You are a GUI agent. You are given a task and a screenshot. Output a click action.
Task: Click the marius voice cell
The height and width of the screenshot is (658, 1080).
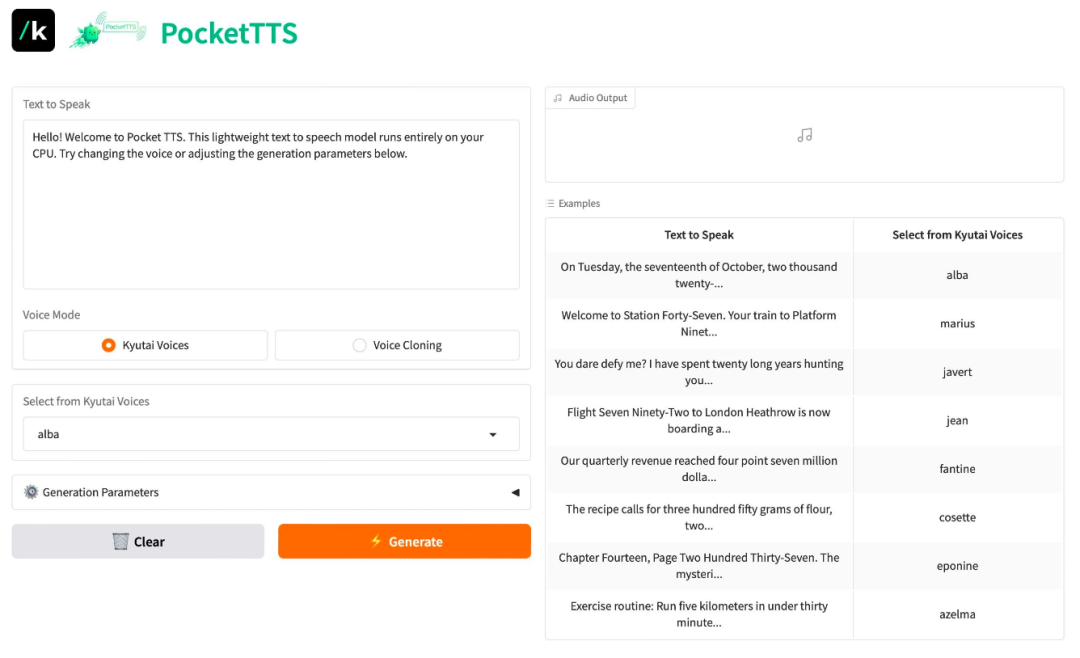(x=957, y=323)
